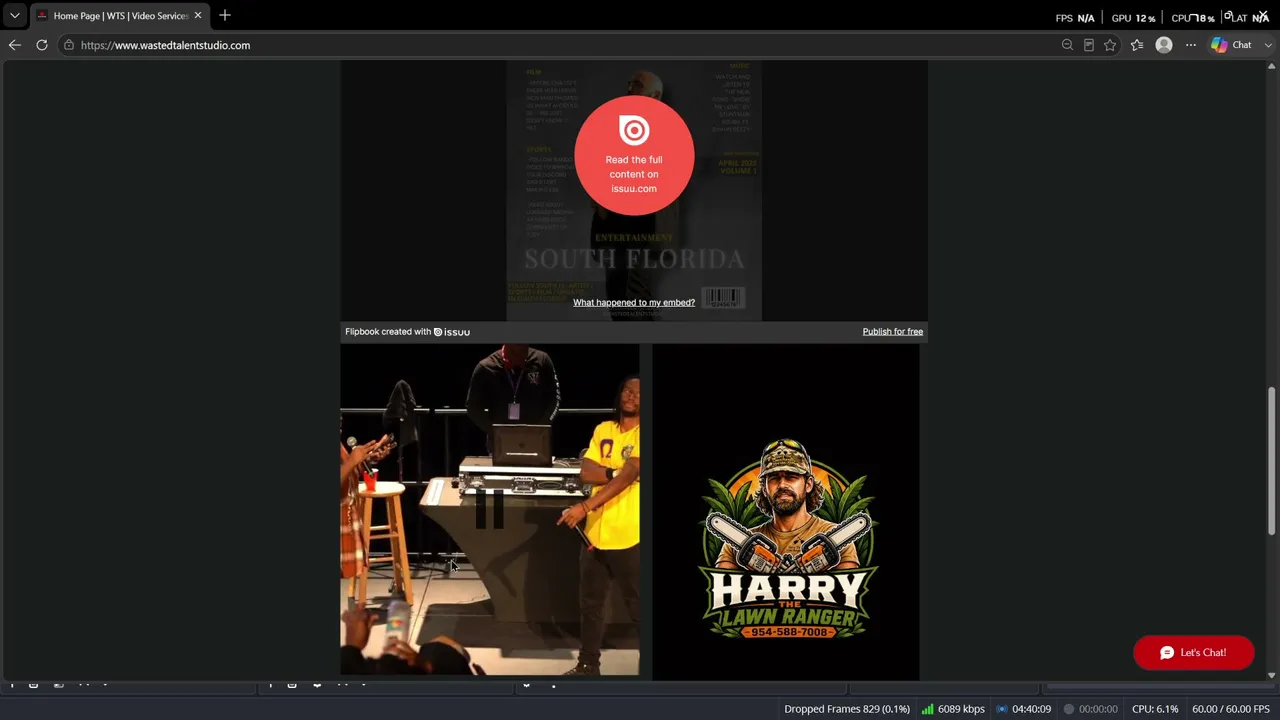This screenshot has height=720, width=1280.
Task: Click the issuu logo in flipbook footer
Action: [452, 331]
